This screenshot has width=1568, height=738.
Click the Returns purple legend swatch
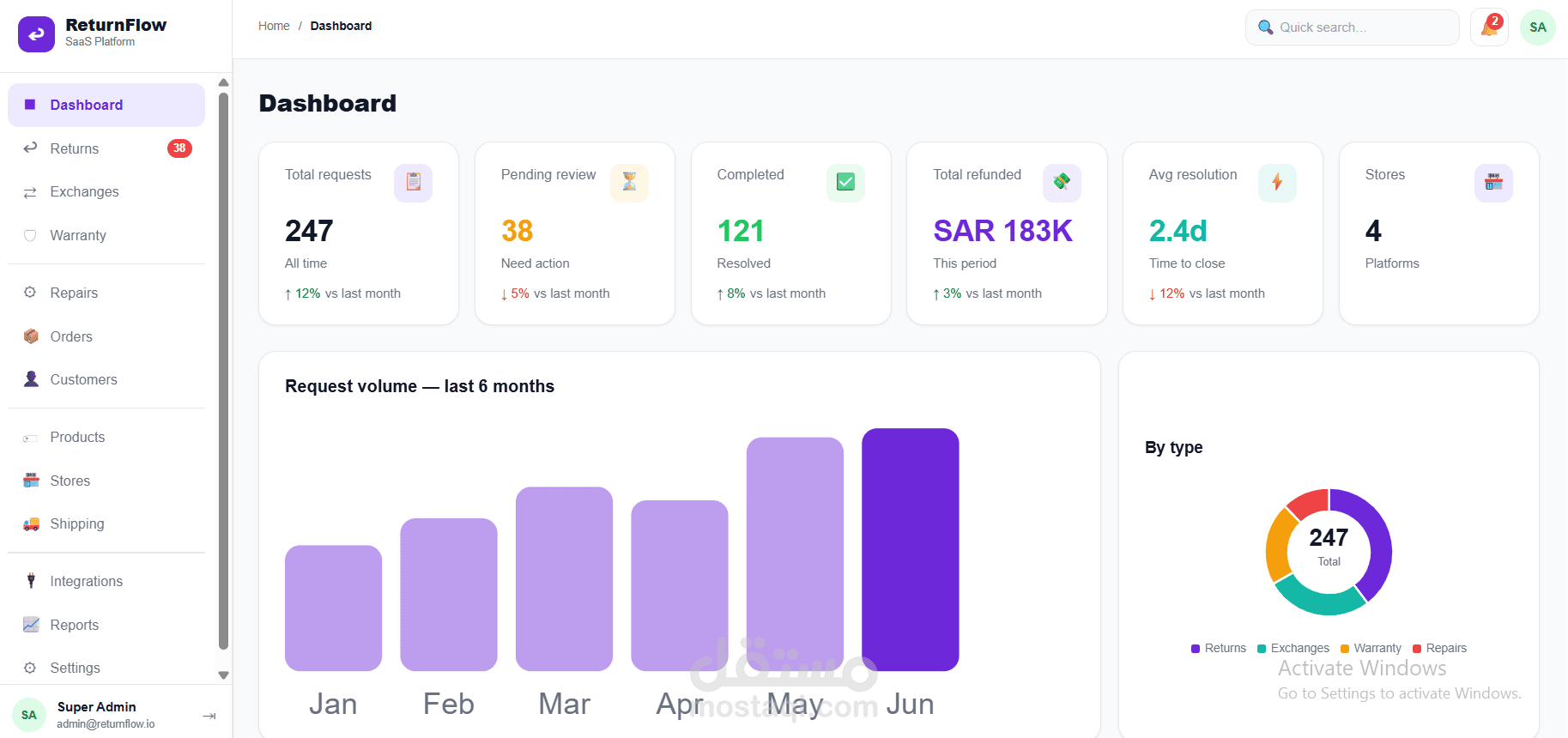coord(1196,649)
